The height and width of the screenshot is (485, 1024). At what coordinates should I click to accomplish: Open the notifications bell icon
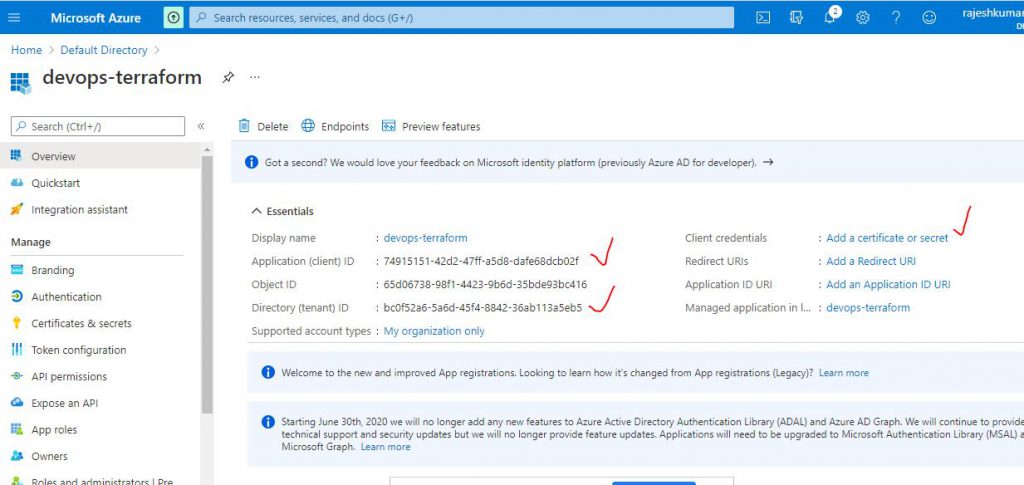tap(830, 18)
